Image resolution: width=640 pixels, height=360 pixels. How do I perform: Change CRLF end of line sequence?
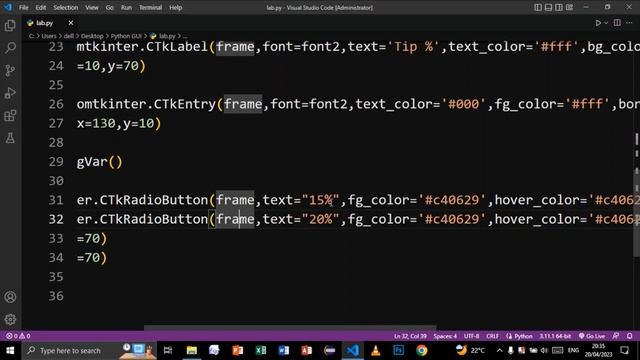[x=492, y=336]
